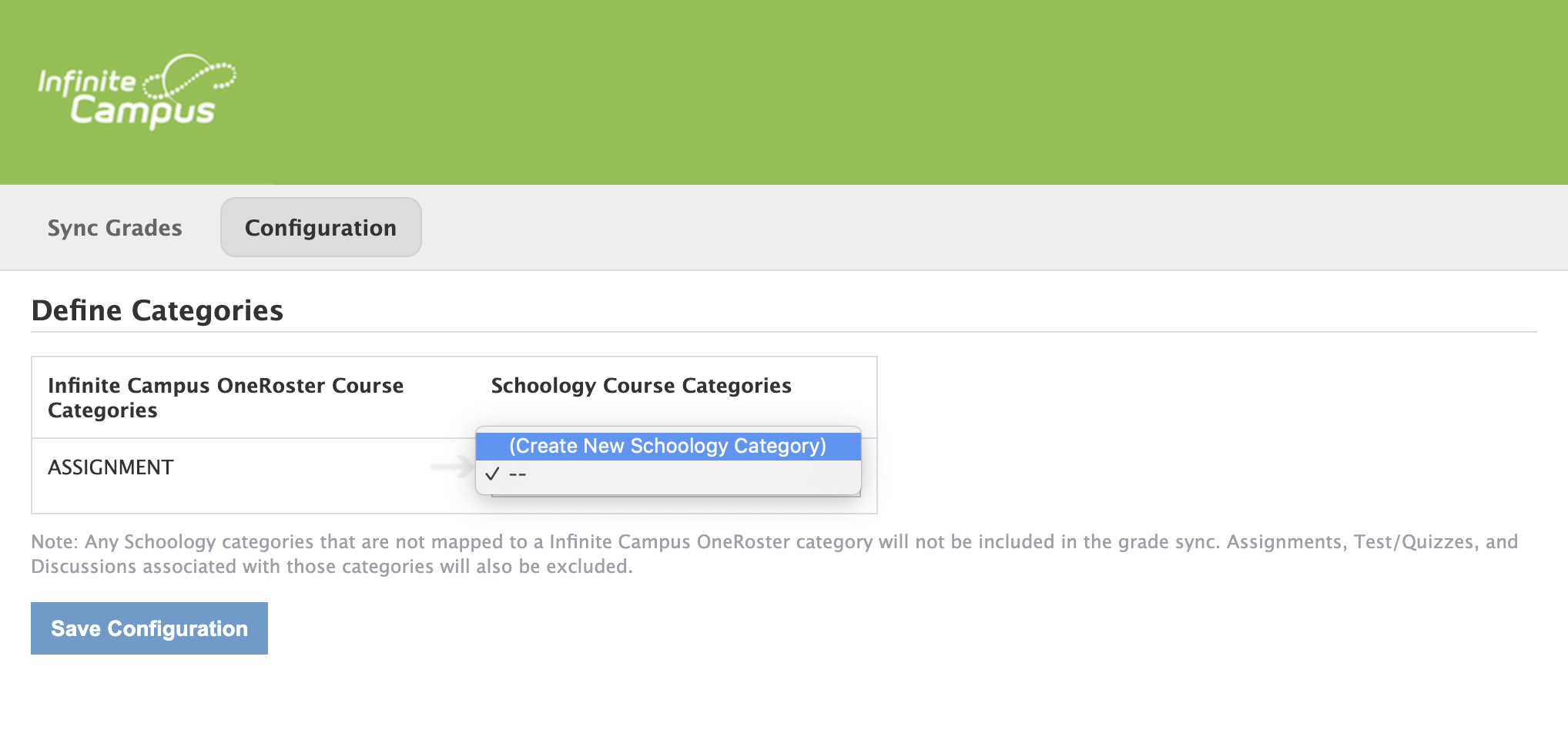Viewport: 1568px width, 730px height.
Task: Switch to the Sync Grades tab
Action: coord(115,227)
